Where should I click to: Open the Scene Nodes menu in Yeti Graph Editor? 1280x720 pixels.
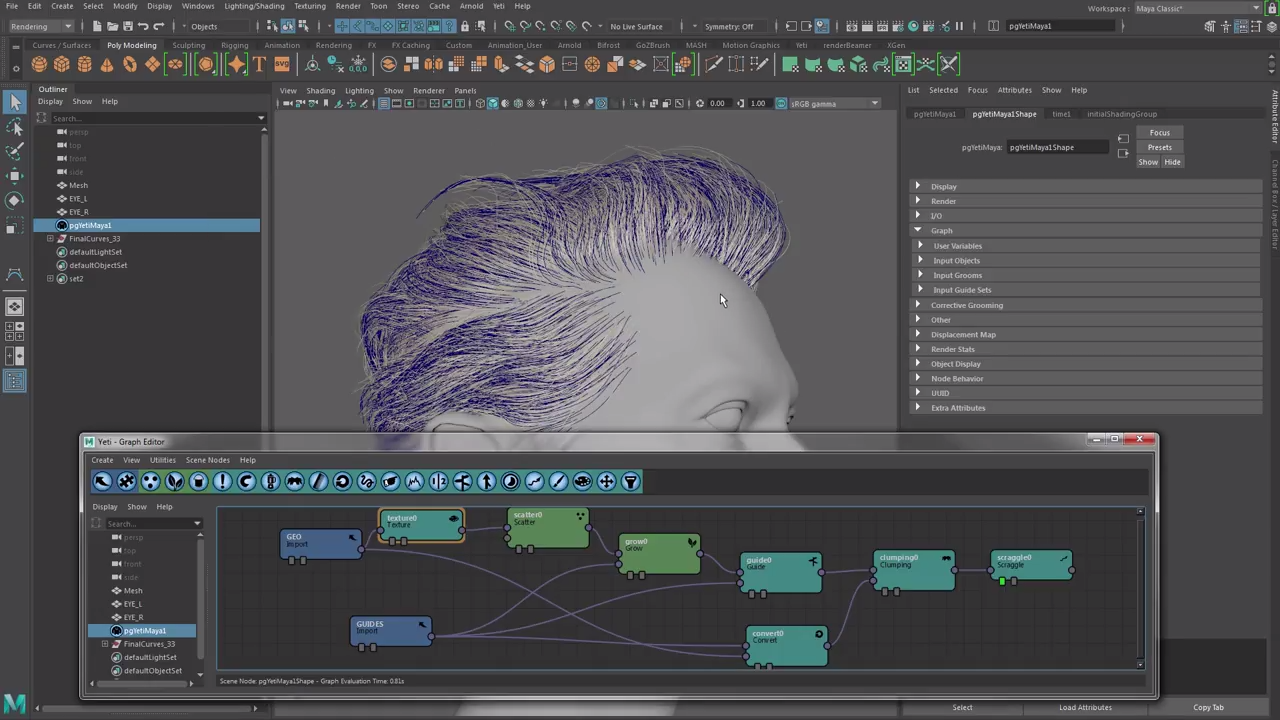(207, 460)
